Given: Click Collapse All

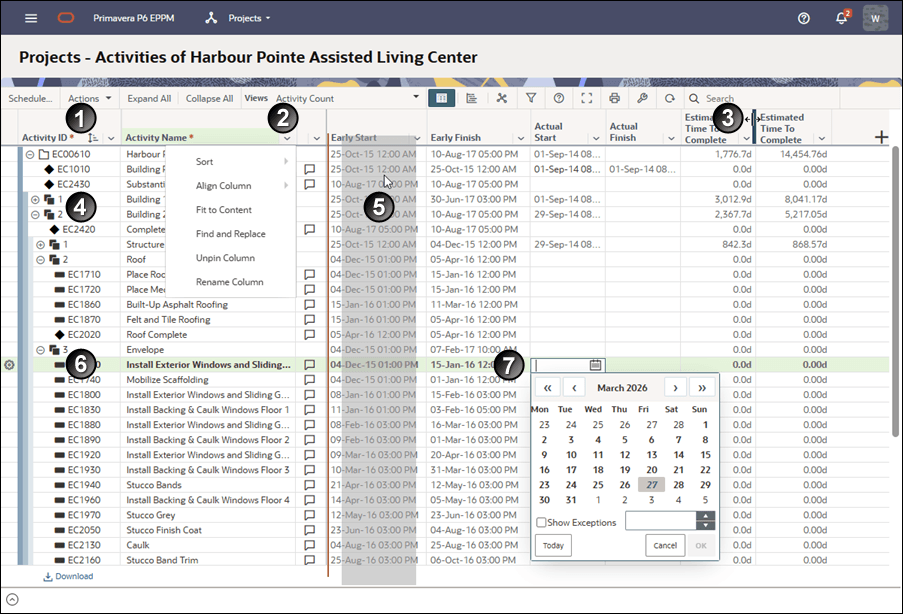Looking at the screenshot, I should [x=210, y=98].
